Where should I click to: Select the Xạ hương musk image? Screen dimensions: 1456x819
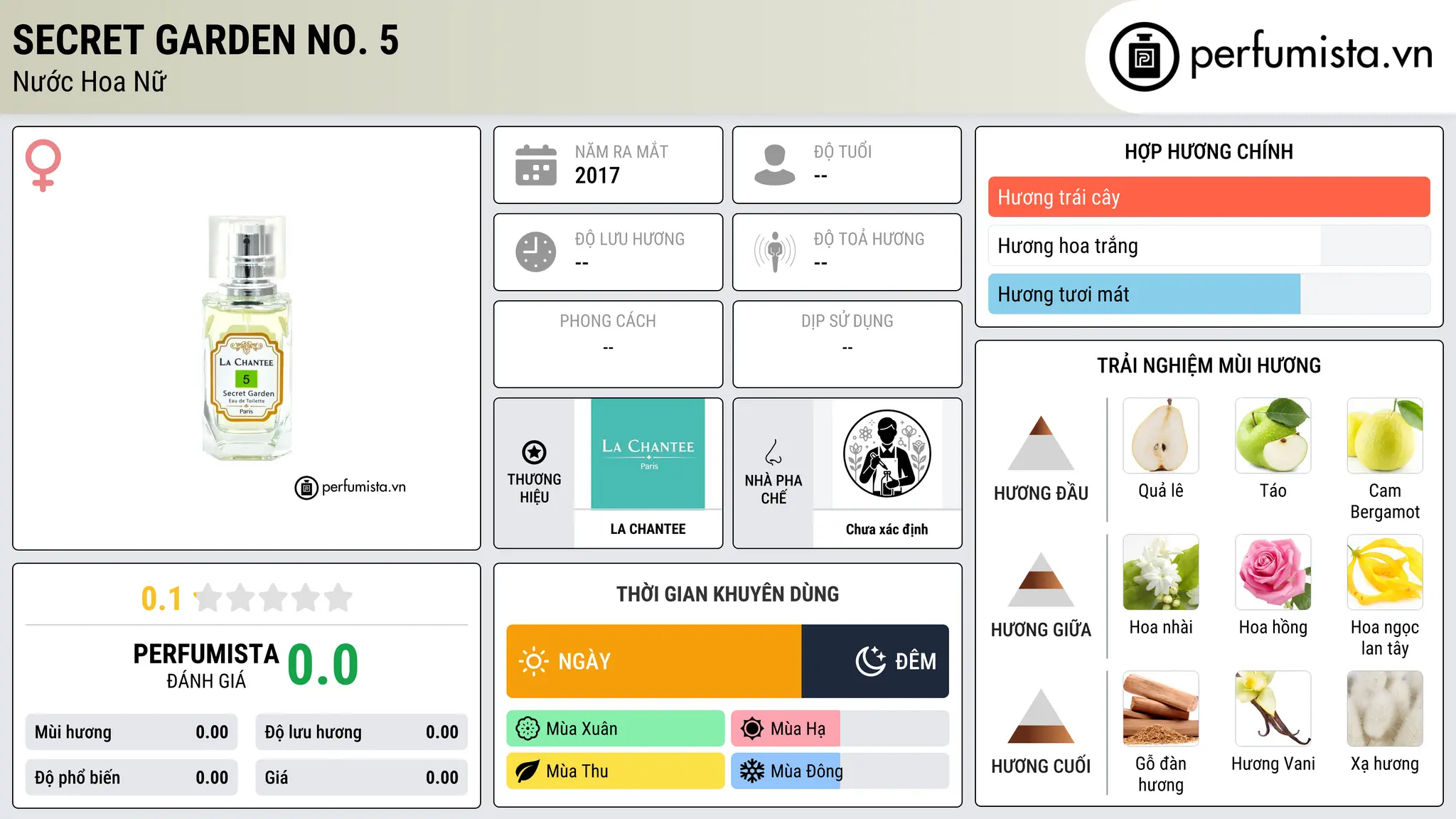coord(1385,709)
